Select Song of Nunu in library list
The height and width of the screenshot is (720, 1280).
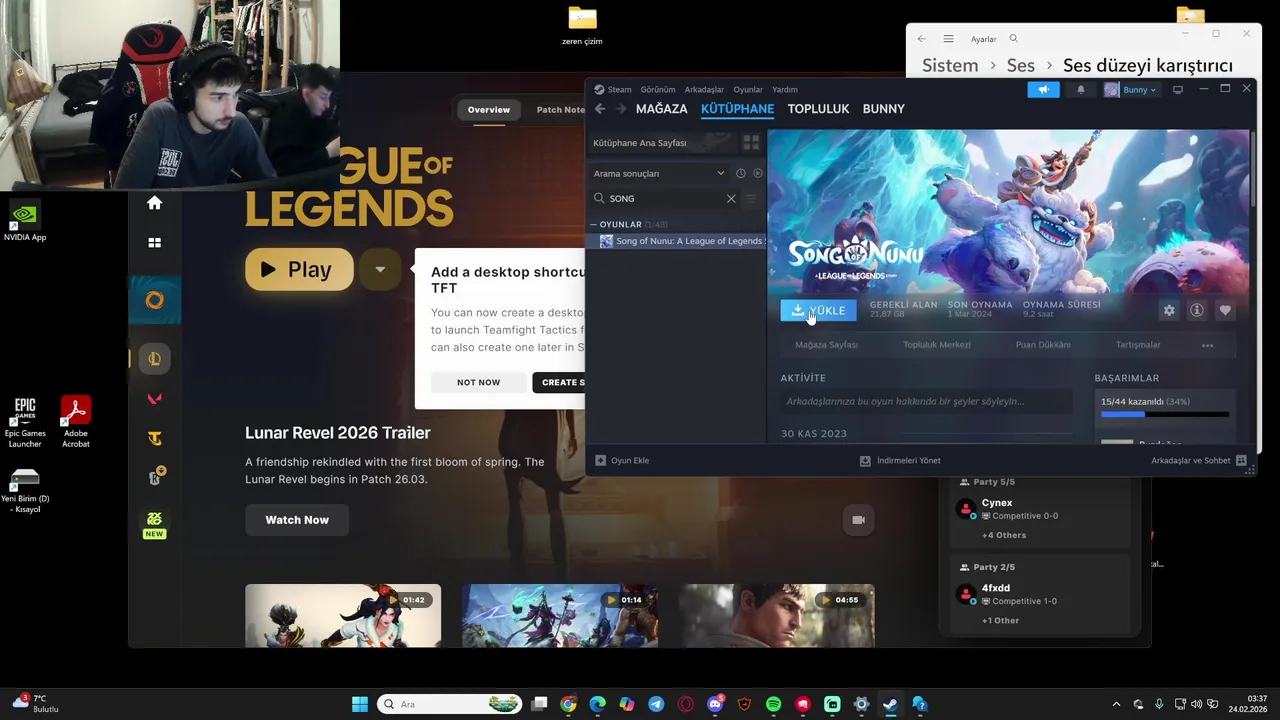pyautogui.click(x=680, y=241)
